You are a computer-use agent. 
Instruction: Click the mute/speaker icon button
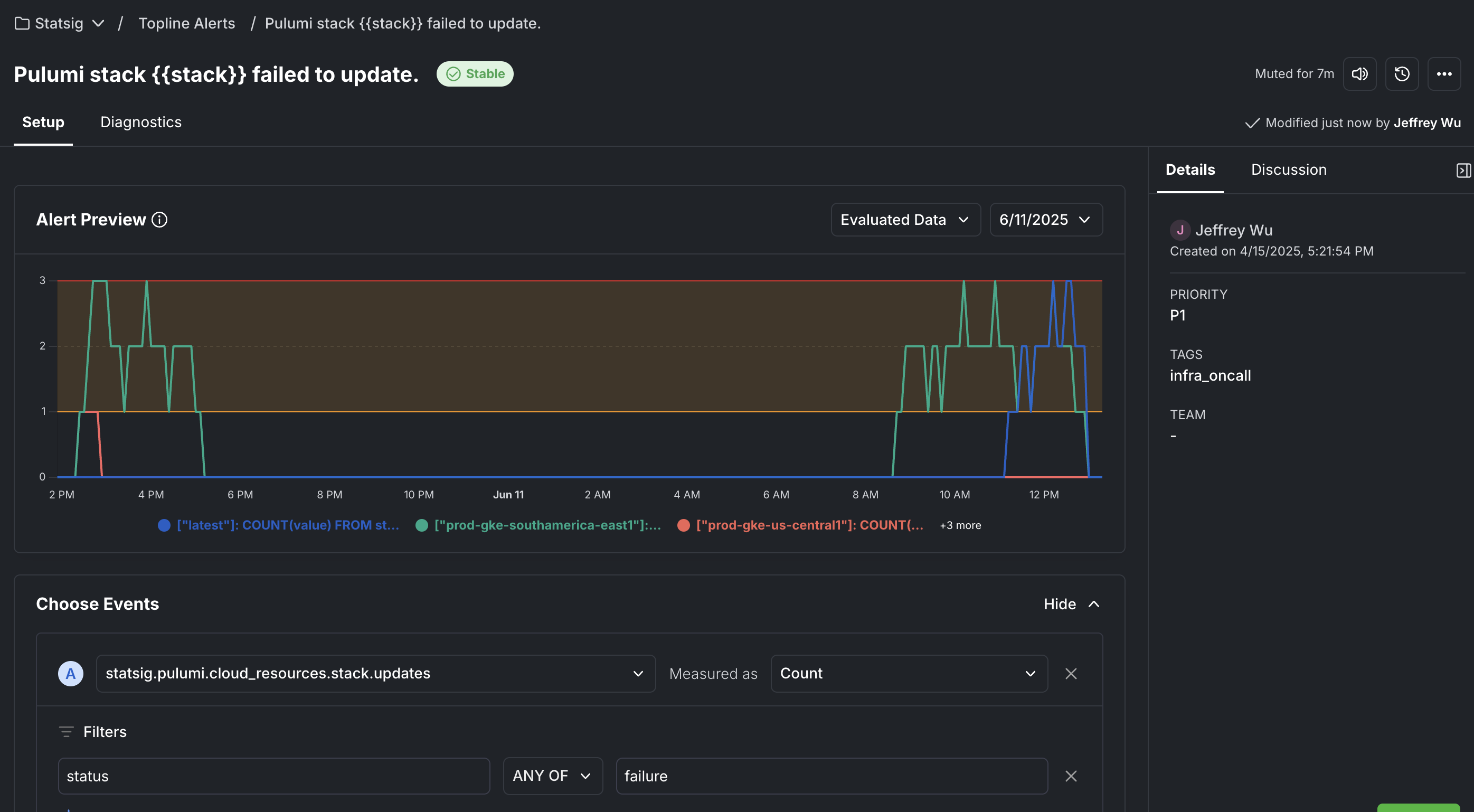(x=1359, y=74)
